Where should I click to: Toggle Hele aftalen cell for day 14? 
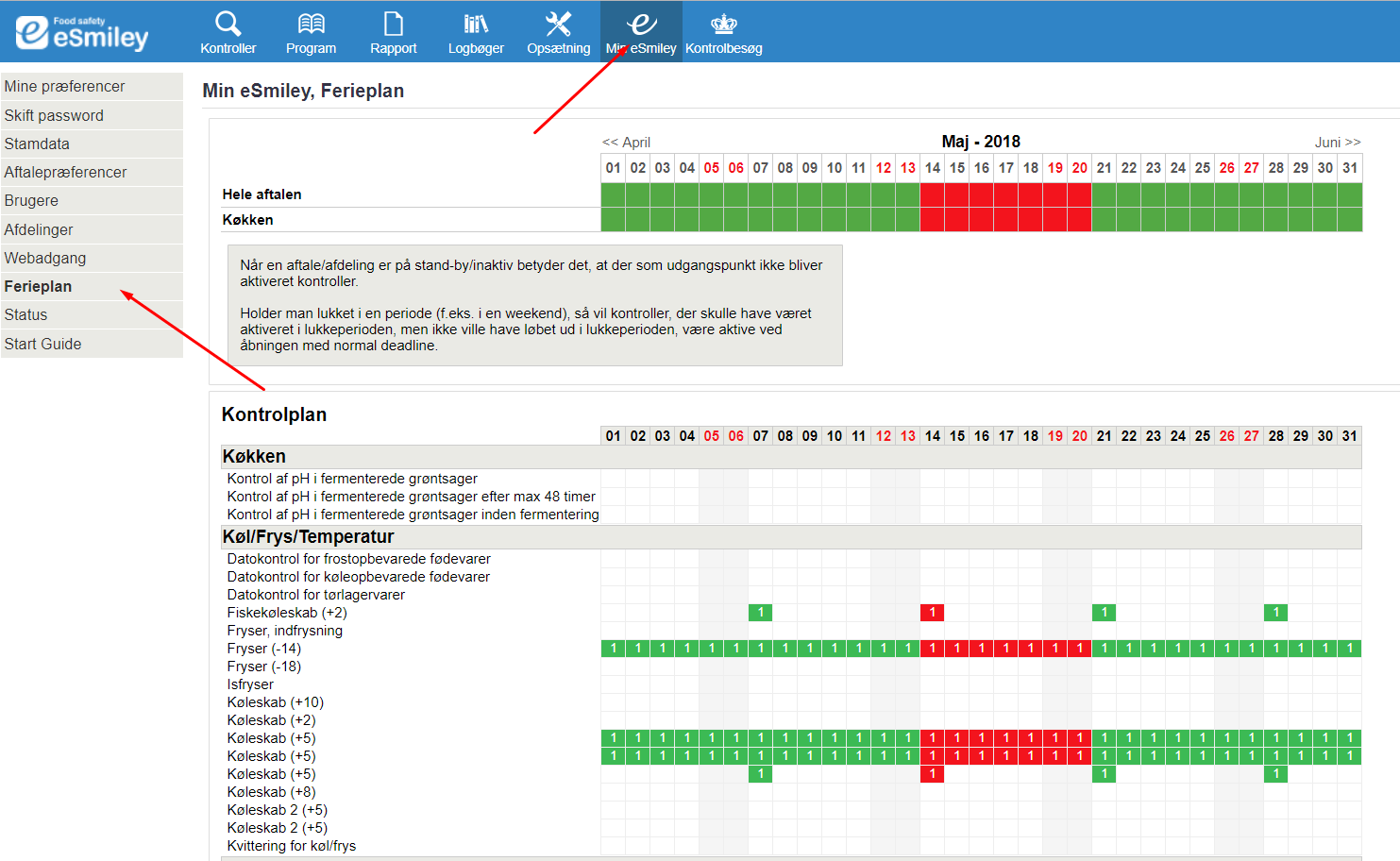click(932, 194)
